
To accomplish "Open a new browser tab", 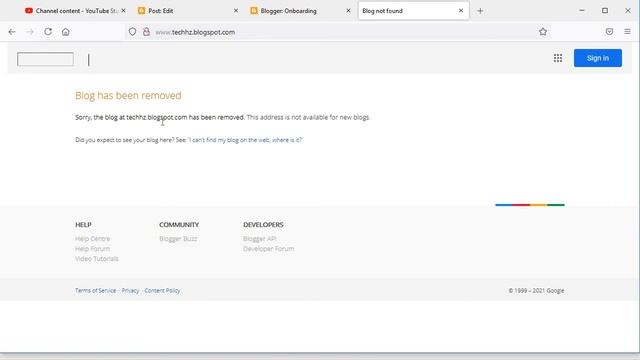I will click(480, 11).
